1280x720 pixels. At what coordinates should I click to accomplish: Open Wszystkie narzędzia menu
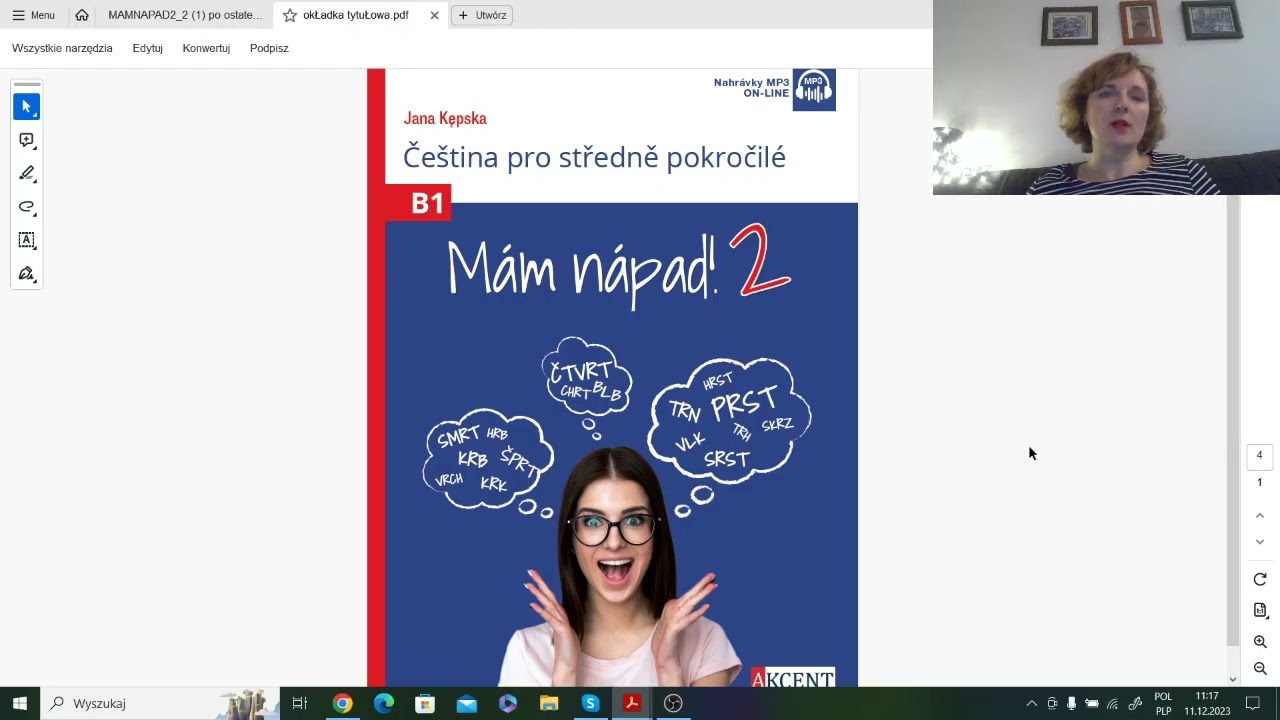62,48
